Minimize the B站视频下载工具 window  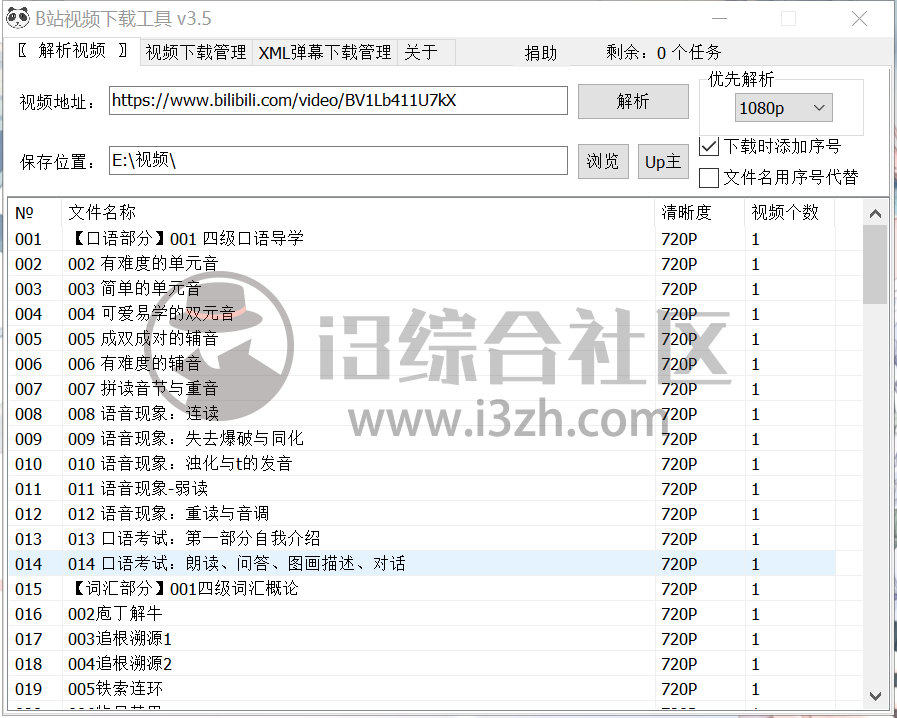(719, 19)
